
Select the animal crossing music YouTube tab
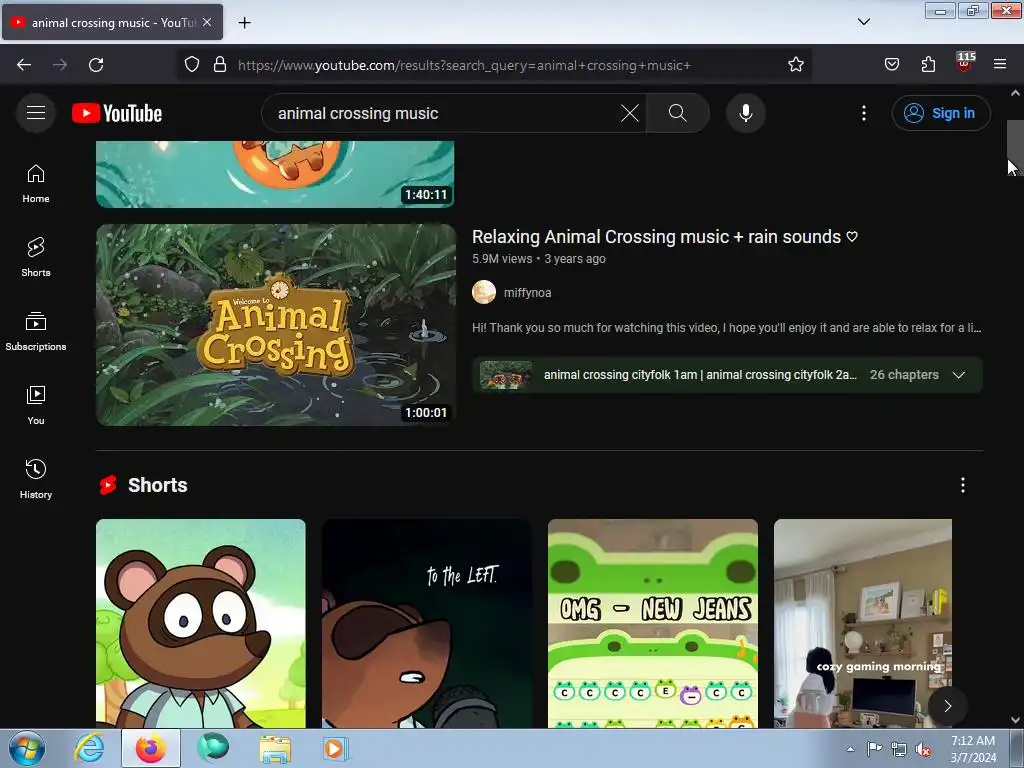[112, 22]
